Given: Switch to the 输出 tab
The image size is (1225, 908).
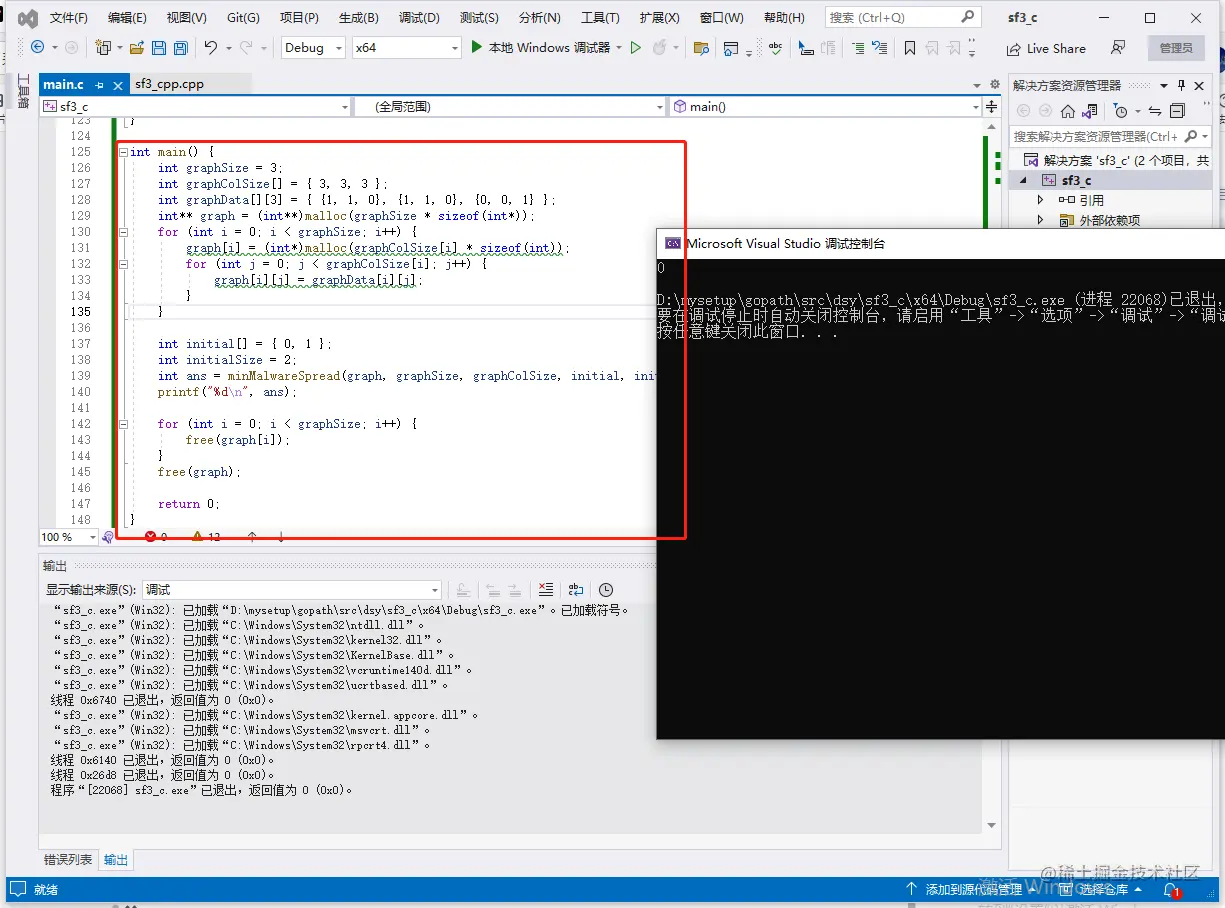Looking at the screenshot, I should click(116, 859).
